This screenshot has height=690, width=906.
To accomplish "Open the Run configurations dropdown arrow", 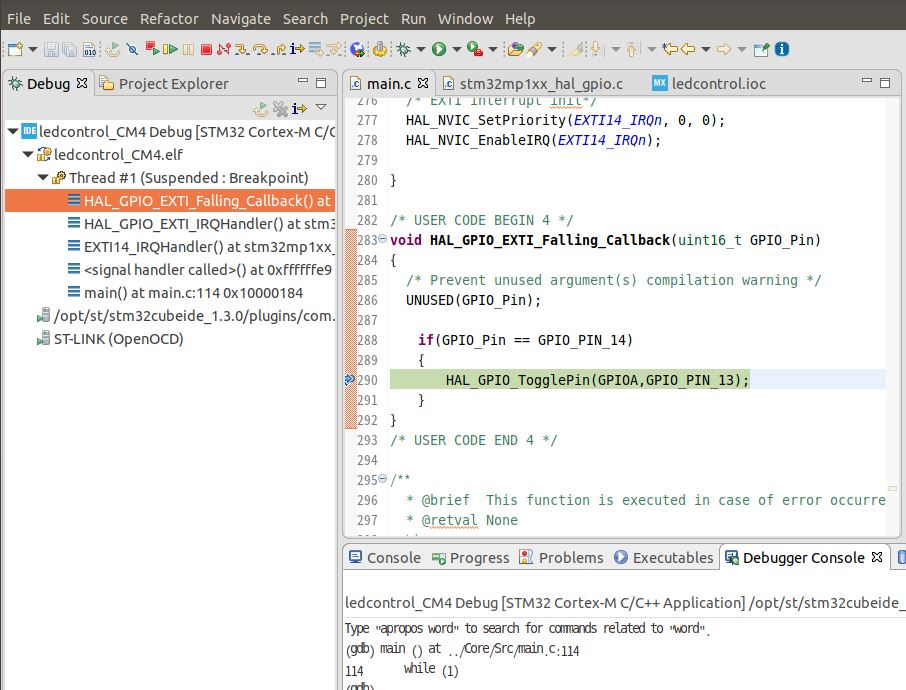I will (x=456, y=49).
